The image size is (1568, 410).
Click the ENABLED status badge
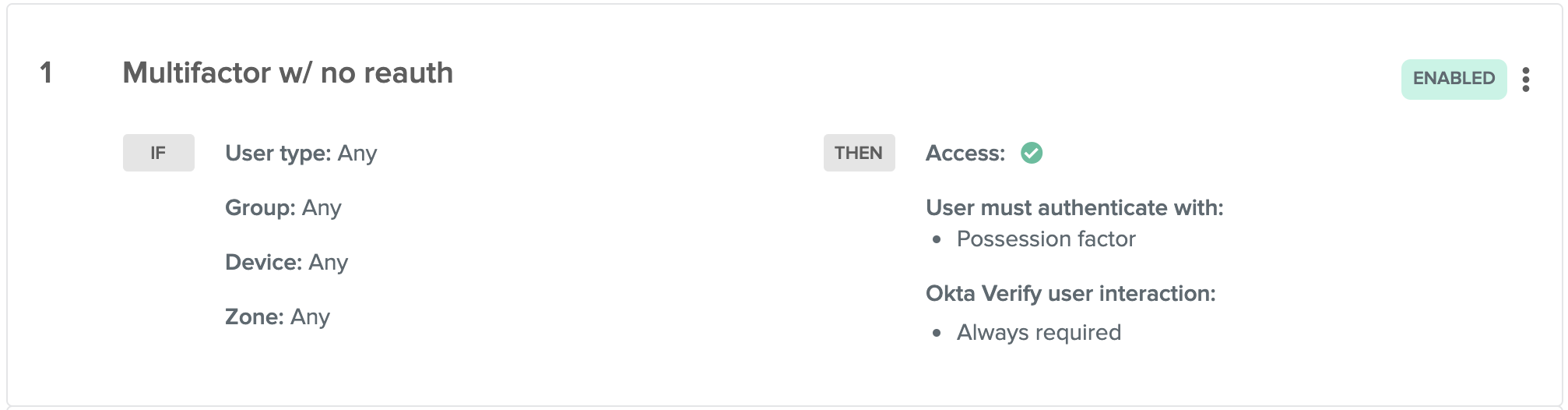click(x=1454, y=79)
